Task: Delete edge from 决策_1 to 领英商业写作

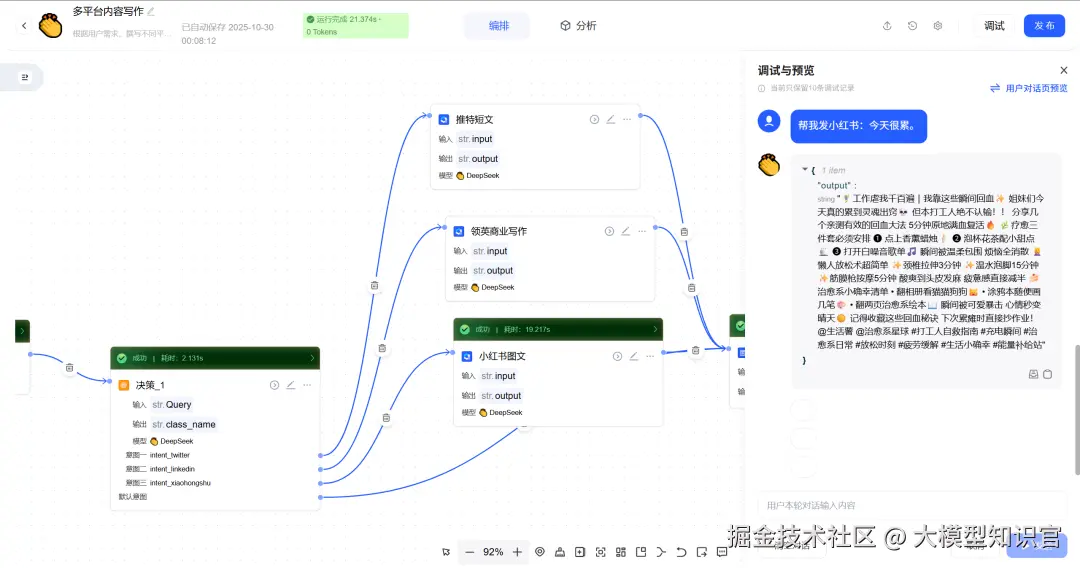Action: tap(382, 348)
